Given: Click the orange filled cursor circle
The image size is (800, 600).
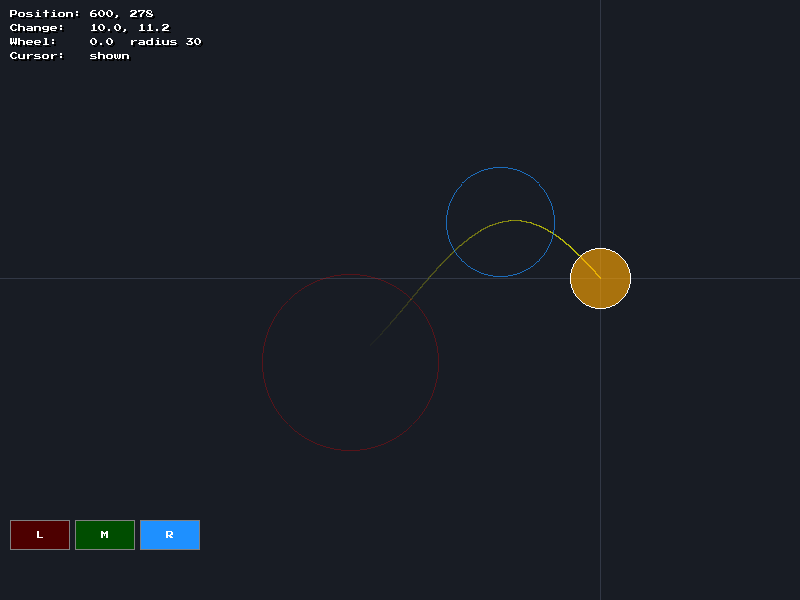Looking at the screenshot, I should 601,279.
